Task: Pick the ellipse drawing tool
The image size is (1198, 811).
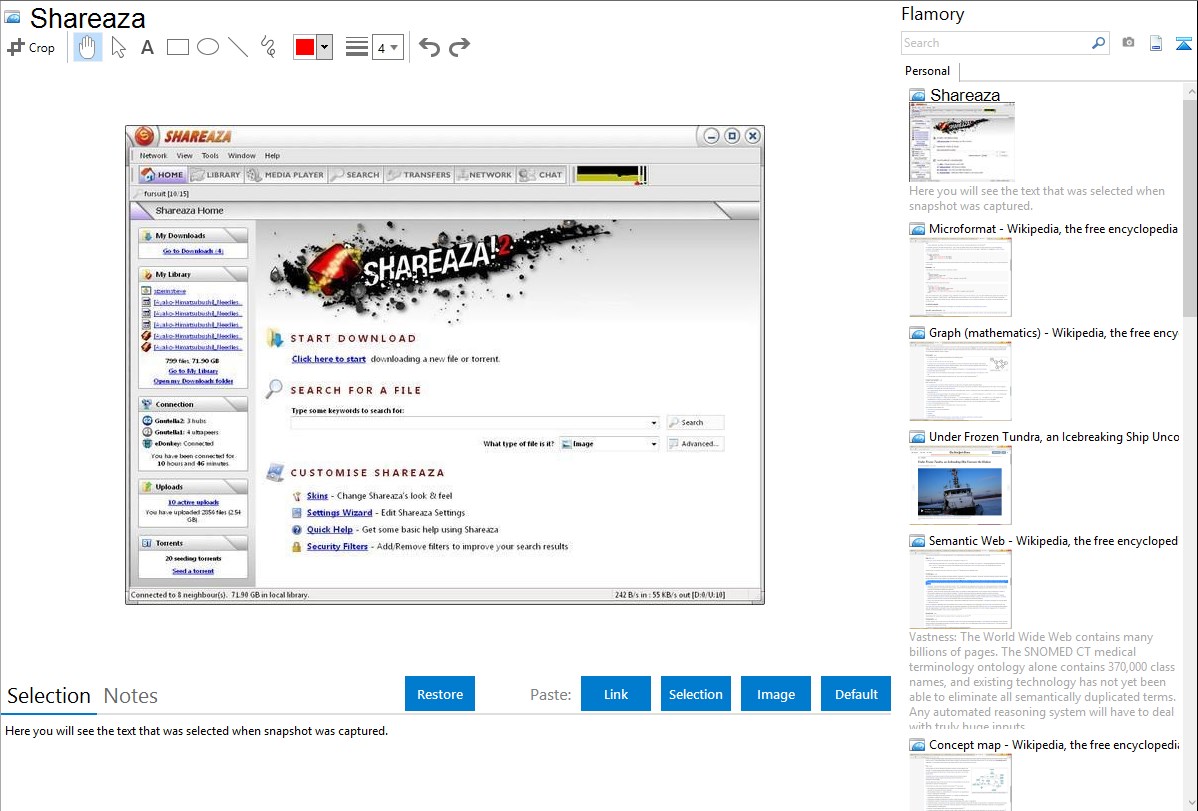Action: (x=208, y=47)
